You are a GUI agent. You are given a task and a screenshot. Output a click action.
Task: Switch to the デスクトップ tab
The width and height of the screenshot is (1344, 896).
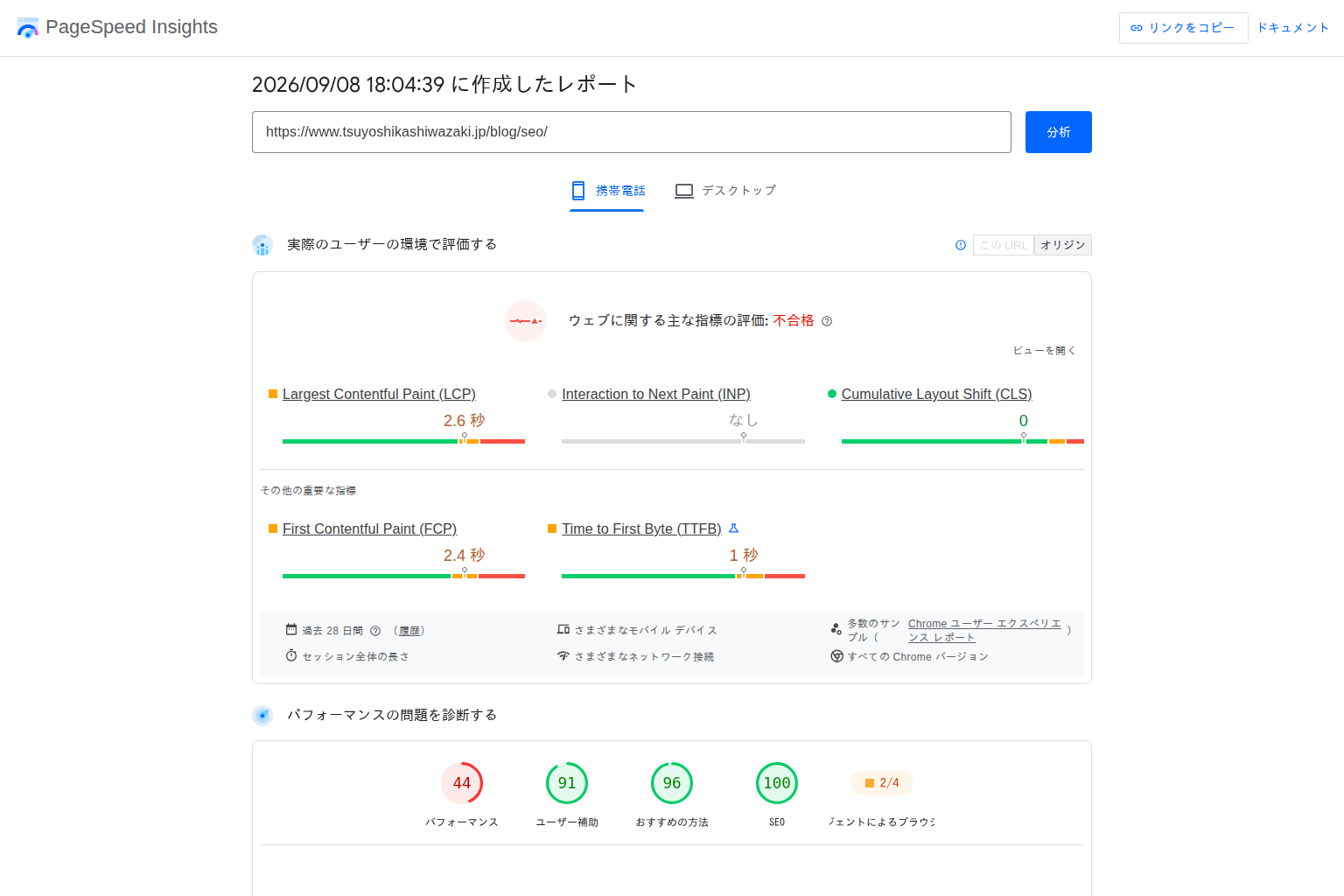click(725, 191)
